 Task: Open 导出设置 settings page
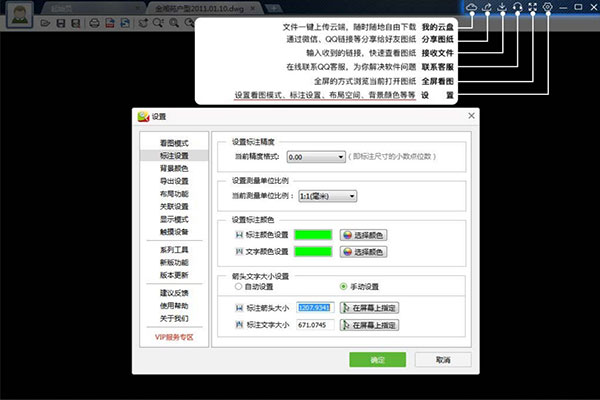(174, 181)
